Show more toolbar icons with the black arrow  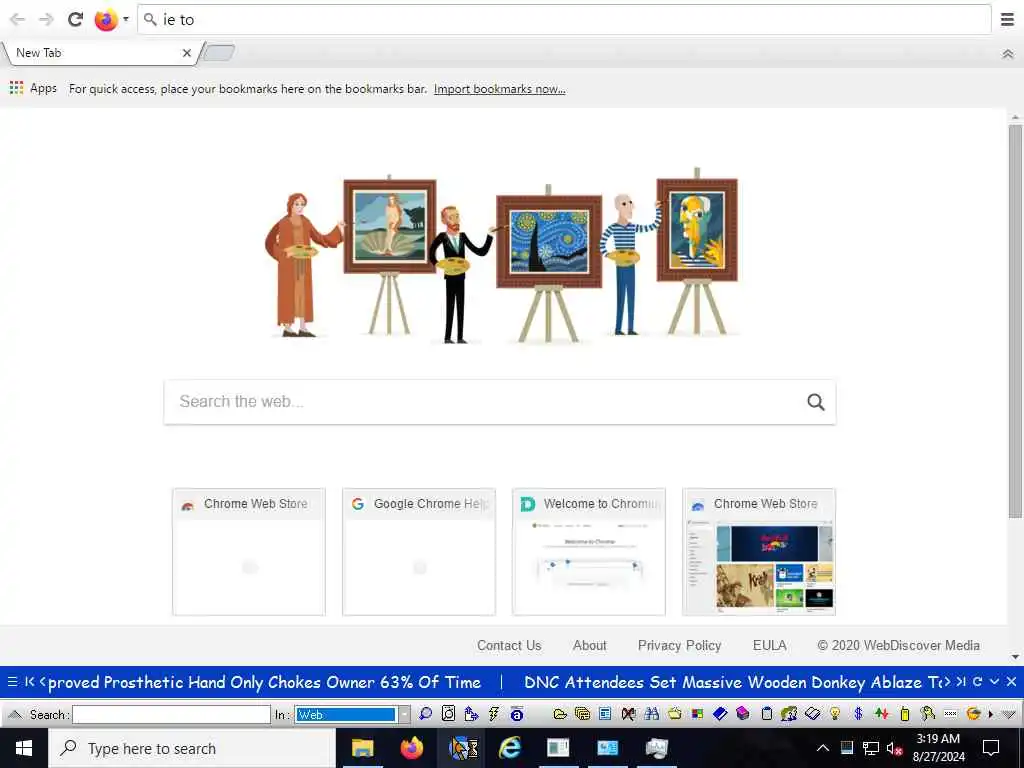coord(991,714)
